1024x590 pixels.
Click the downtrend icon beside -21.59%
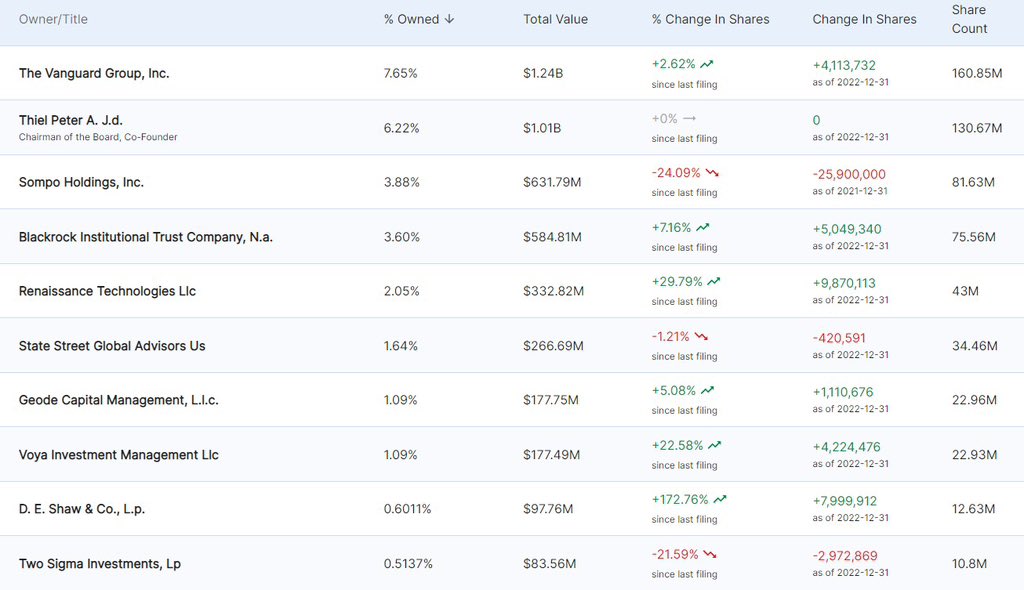tap(710, 555)
